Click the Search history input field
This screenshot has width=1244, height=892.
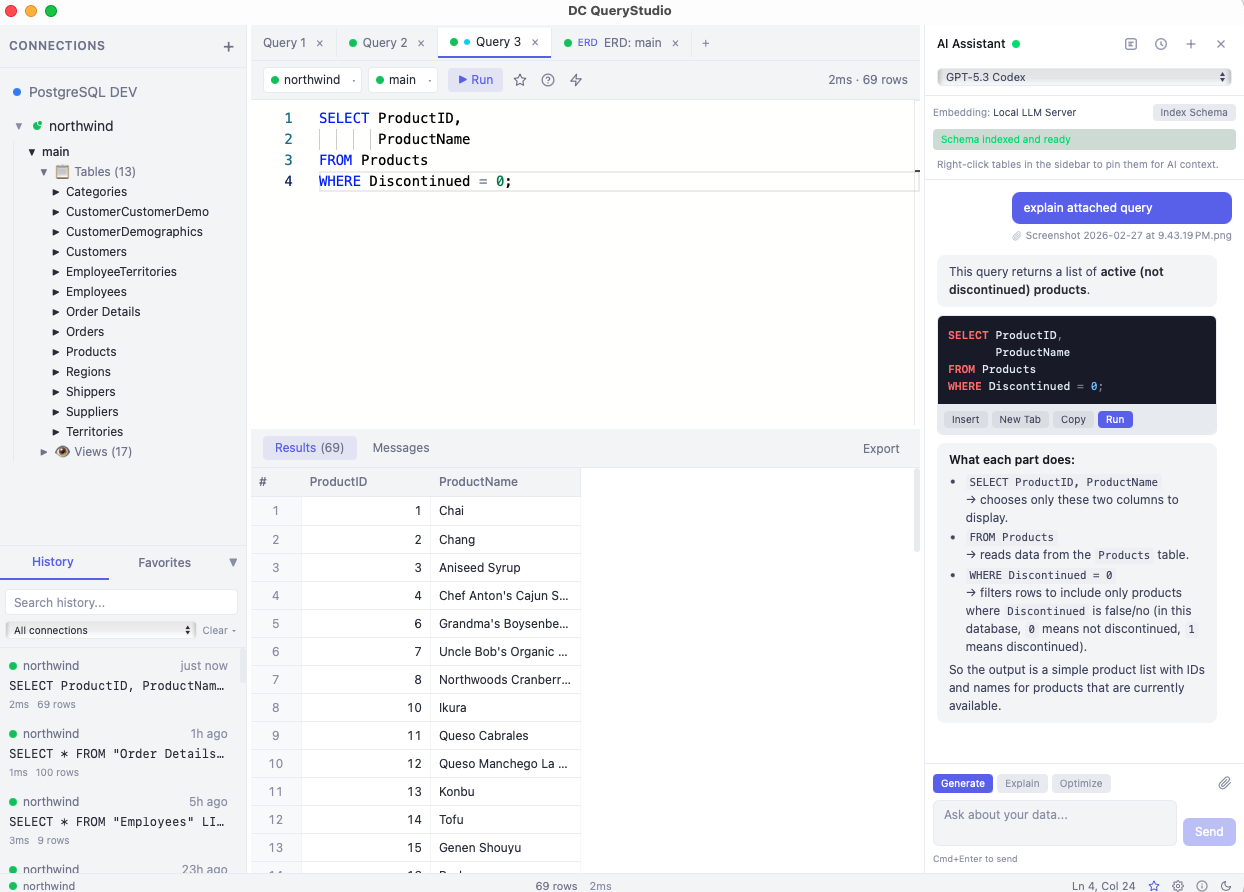(120, 601)
